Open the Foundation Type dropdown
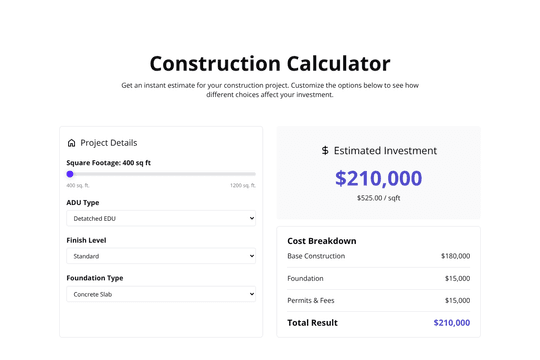The height and width of the screenshot is (360, 540). pos(161,294)
